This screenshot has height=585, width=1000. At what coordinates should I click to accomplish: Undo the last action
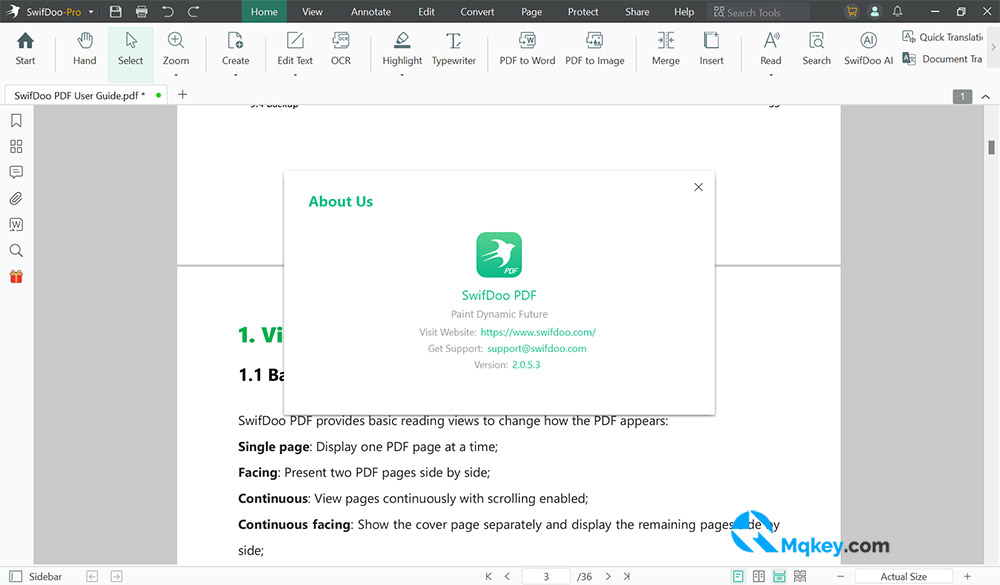(x=168, y=11)
